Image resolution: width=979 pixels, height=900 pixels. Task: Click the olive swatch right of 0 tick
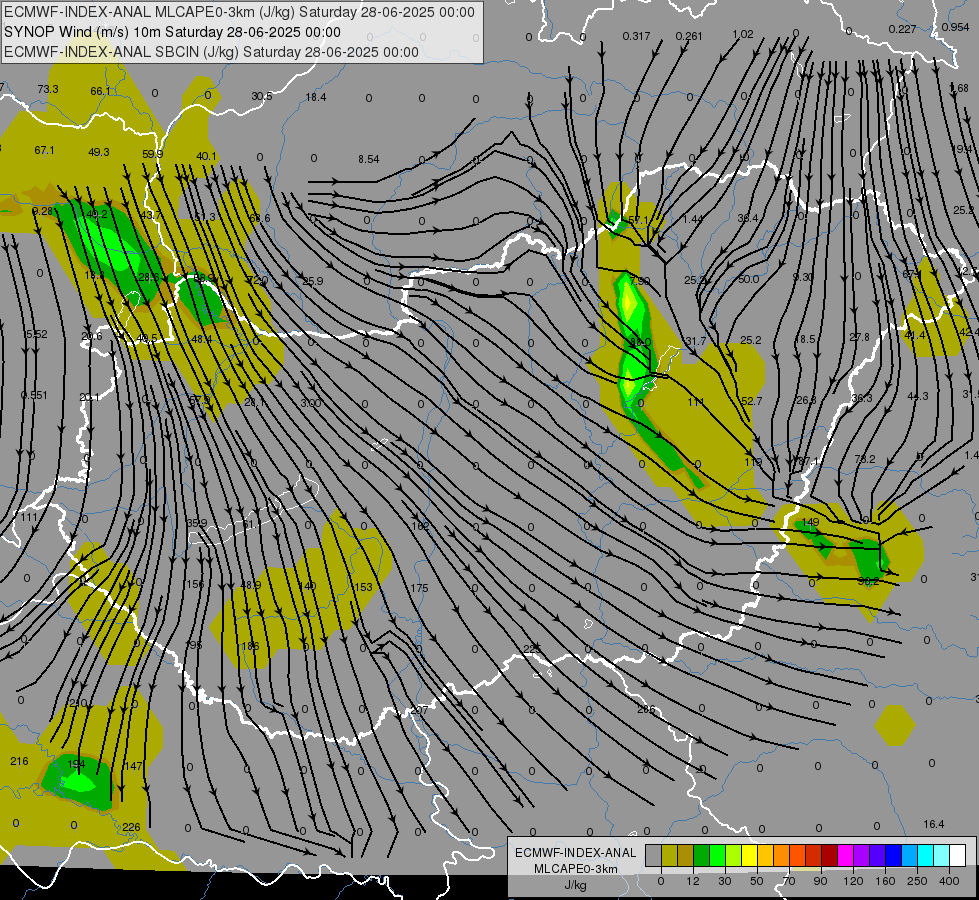pos(669,856)
